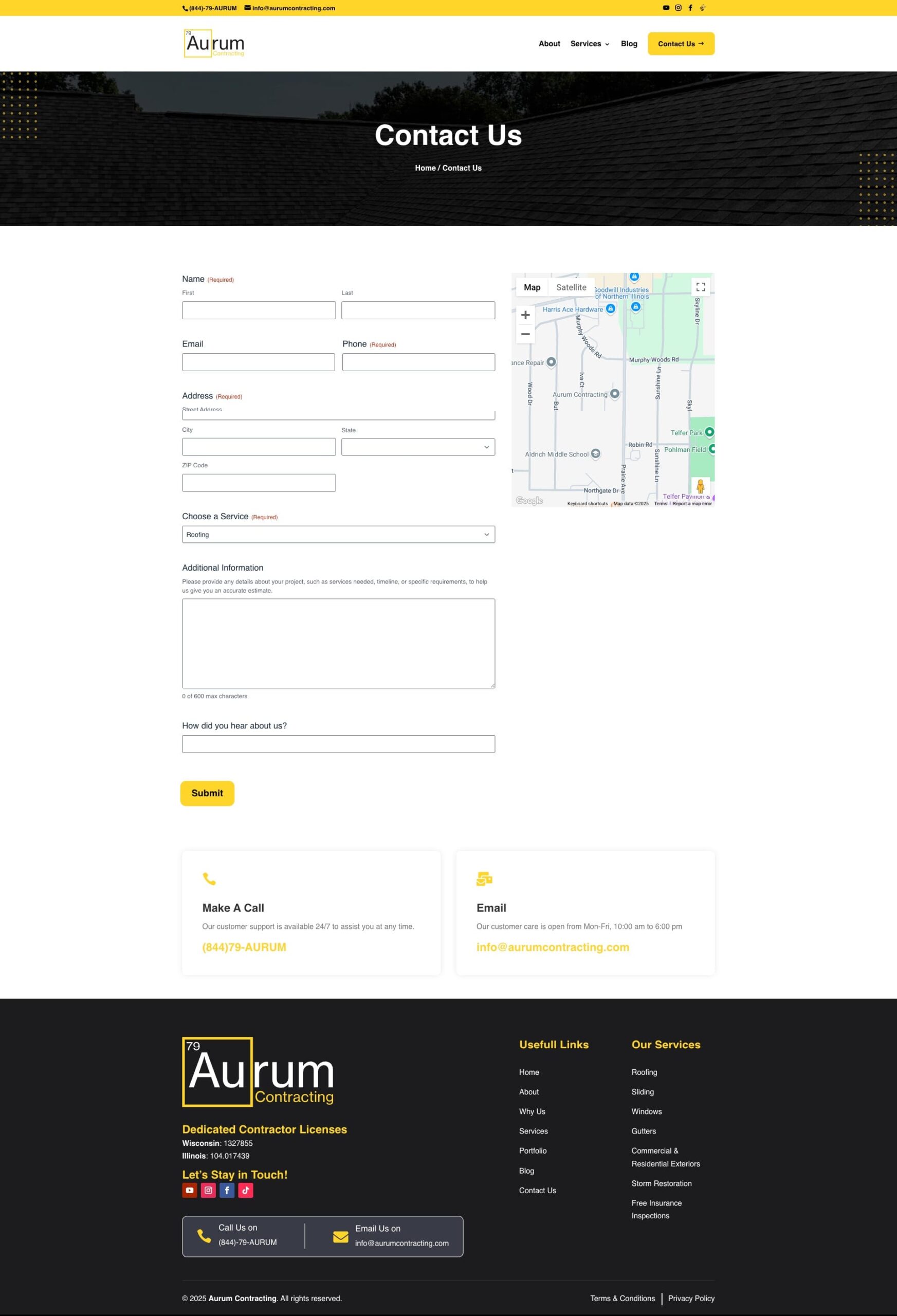Click the Email card envelope icon

click(x=484, y=879)
